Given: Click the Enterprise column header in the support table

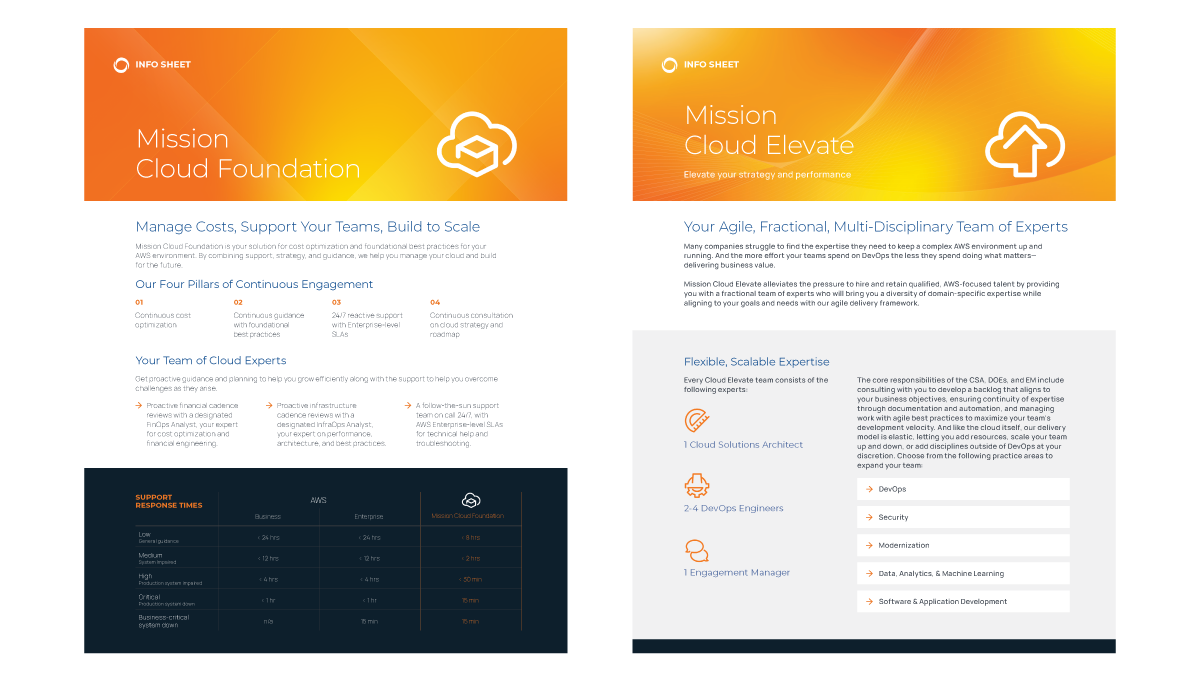Looking at the screenshot, I should pyautogui.click(x=368, y=517).
